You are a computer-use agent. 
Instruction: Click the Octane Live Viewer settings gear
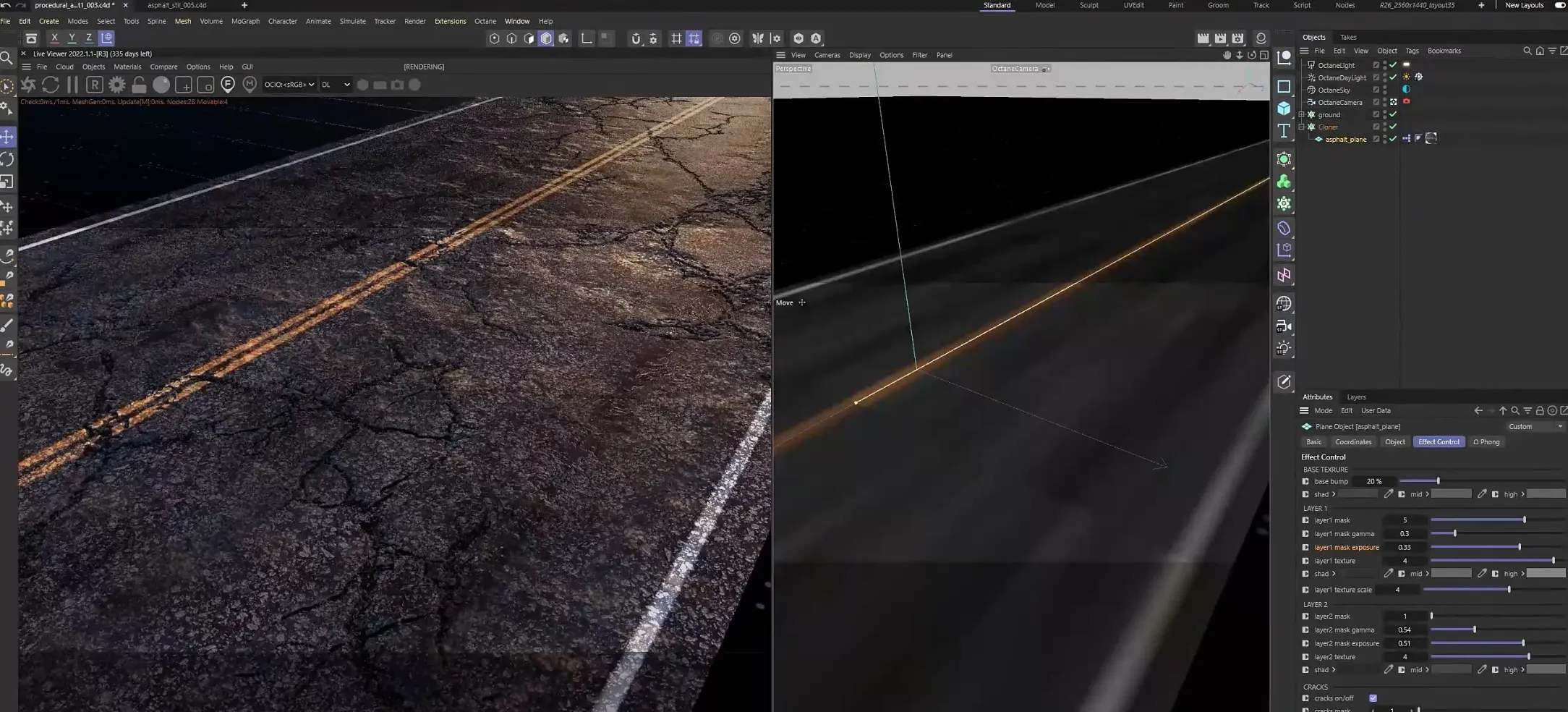coord(116,85)
